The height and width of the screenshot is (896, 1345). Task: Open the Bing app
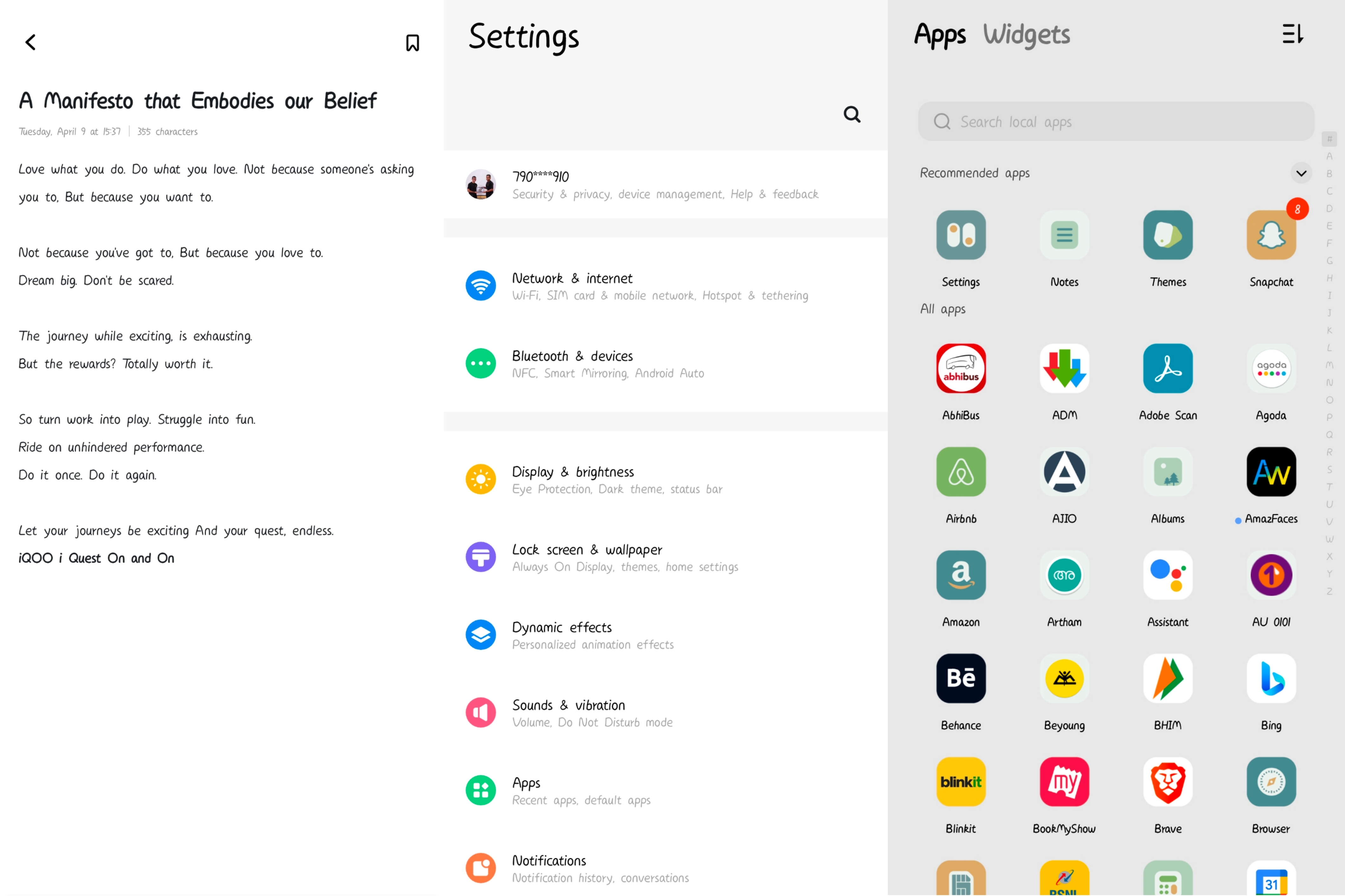pyautogui.click(x=1270, y=678)
